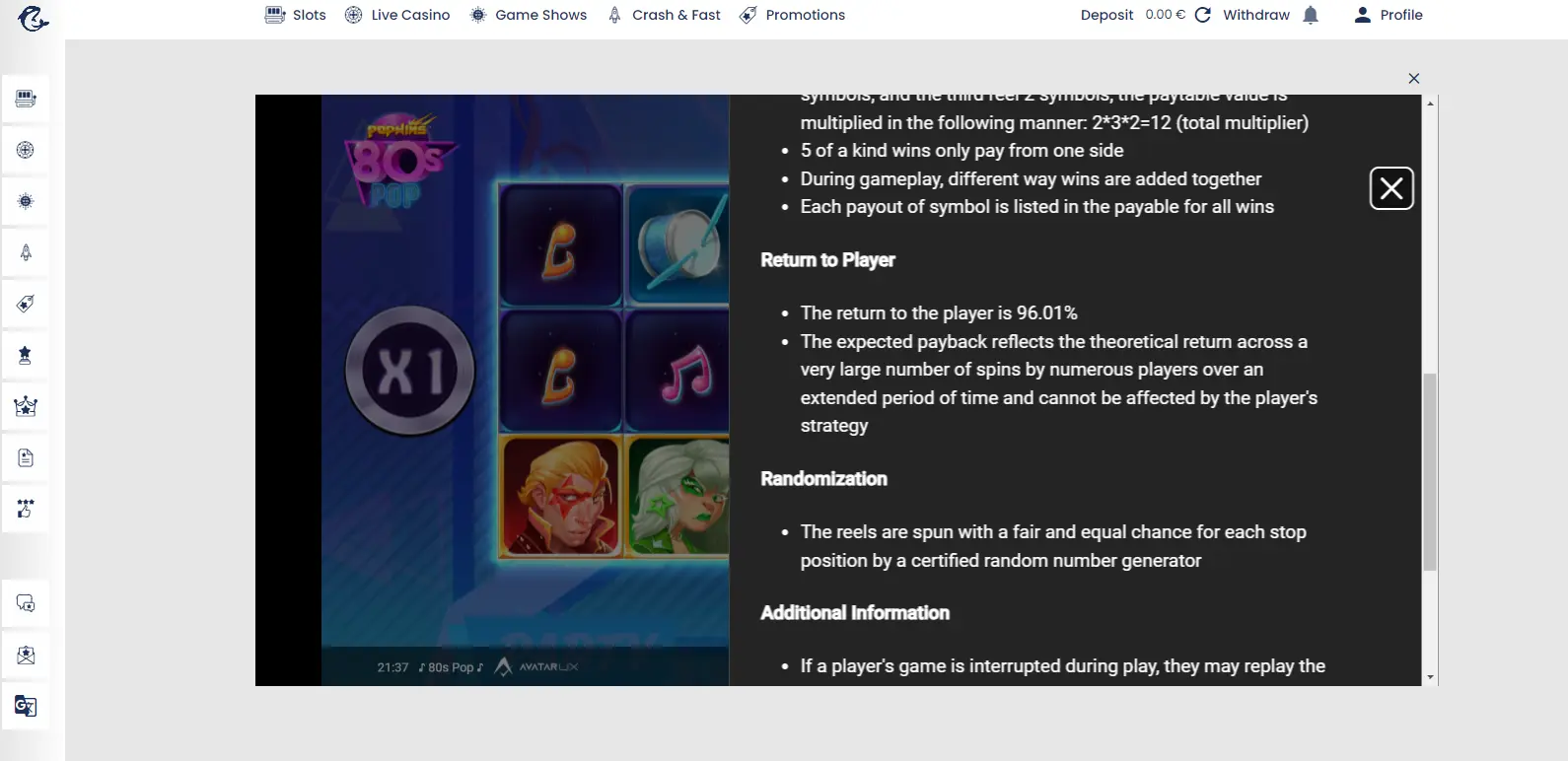1568x761 pixels.
Task: Click the roulette wheel icon in sidebar
Action: [x=26, y=150]
